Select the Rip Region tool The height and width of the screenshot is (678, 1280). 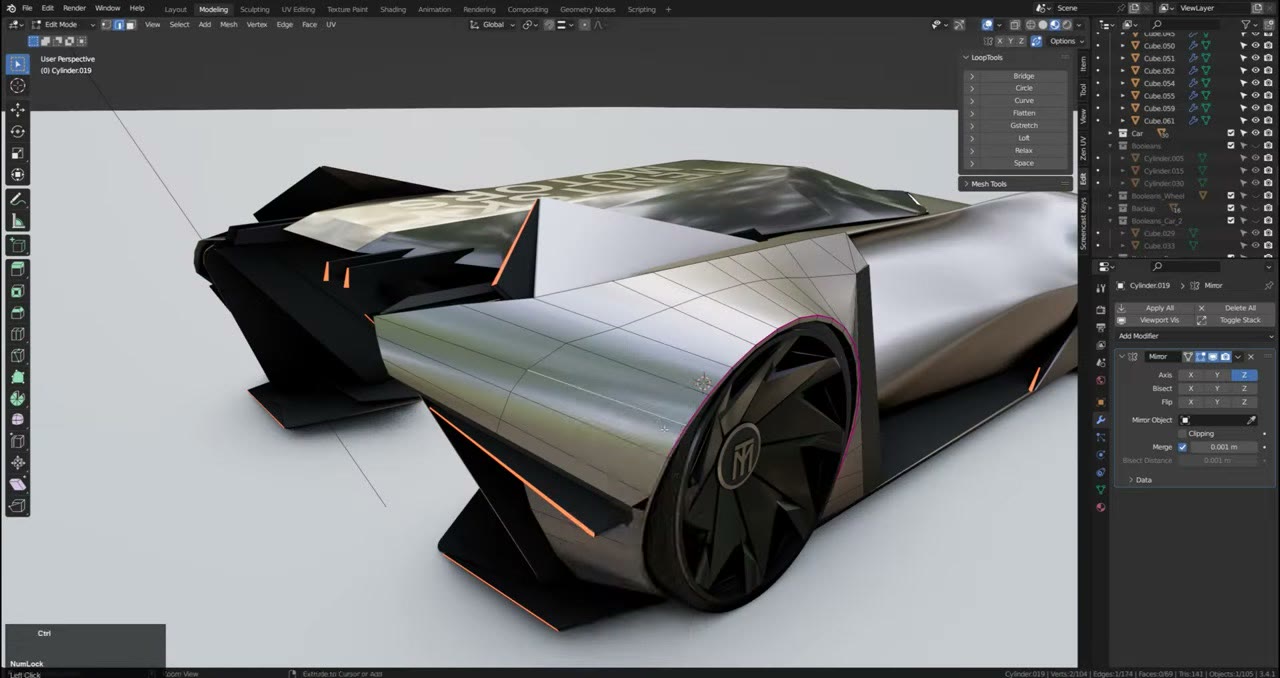click(x=17, y=506)
